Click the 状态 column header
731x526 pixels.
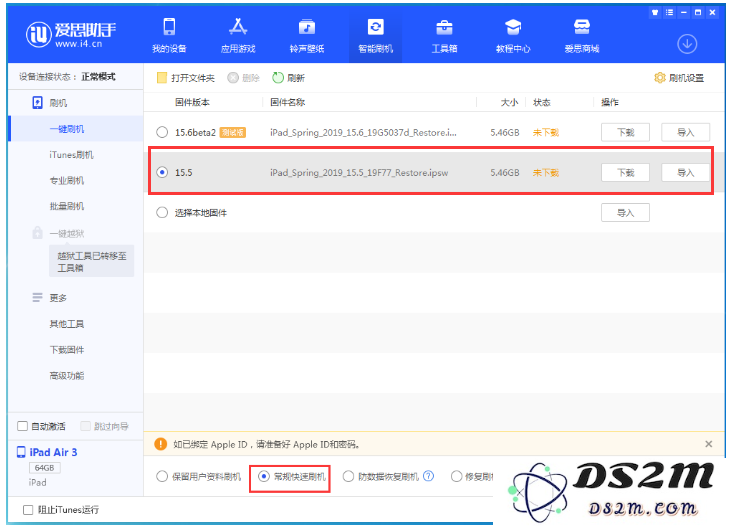(x=542, y=102)
